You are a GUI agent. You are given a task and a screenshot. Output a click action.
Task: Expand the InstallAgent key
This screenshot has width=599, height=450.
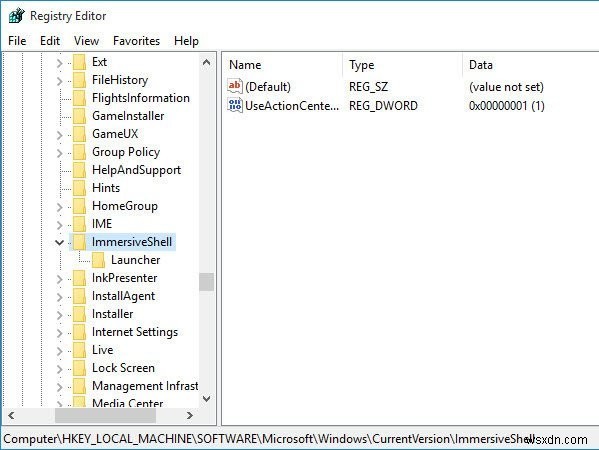(59, 296)
